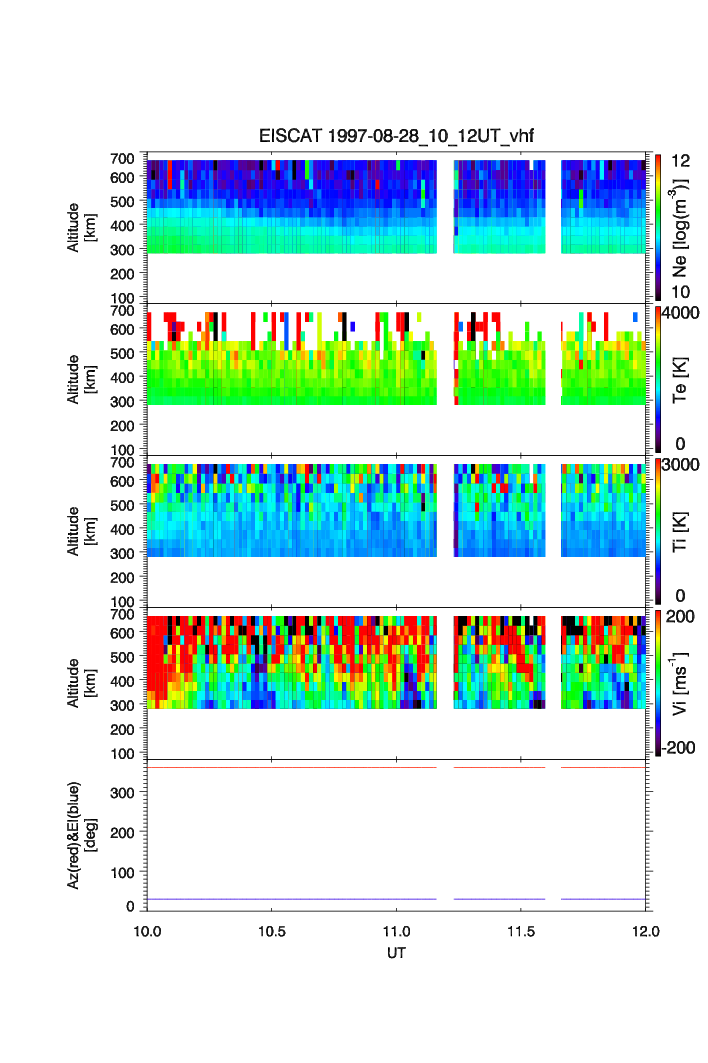Click the 0 value under Te colorbar
The height and width of the screenshot is (1063, 708).
[680, 444]
